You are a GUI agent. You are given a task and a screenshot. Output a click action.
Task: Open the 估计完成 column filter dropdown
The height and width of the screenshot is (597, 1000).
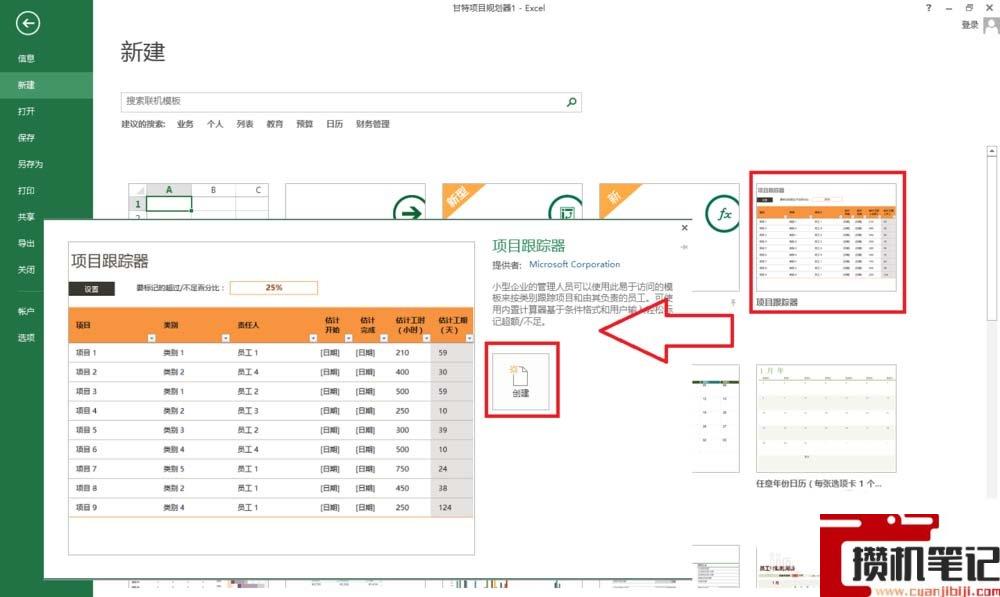click(x=384, y=338)
